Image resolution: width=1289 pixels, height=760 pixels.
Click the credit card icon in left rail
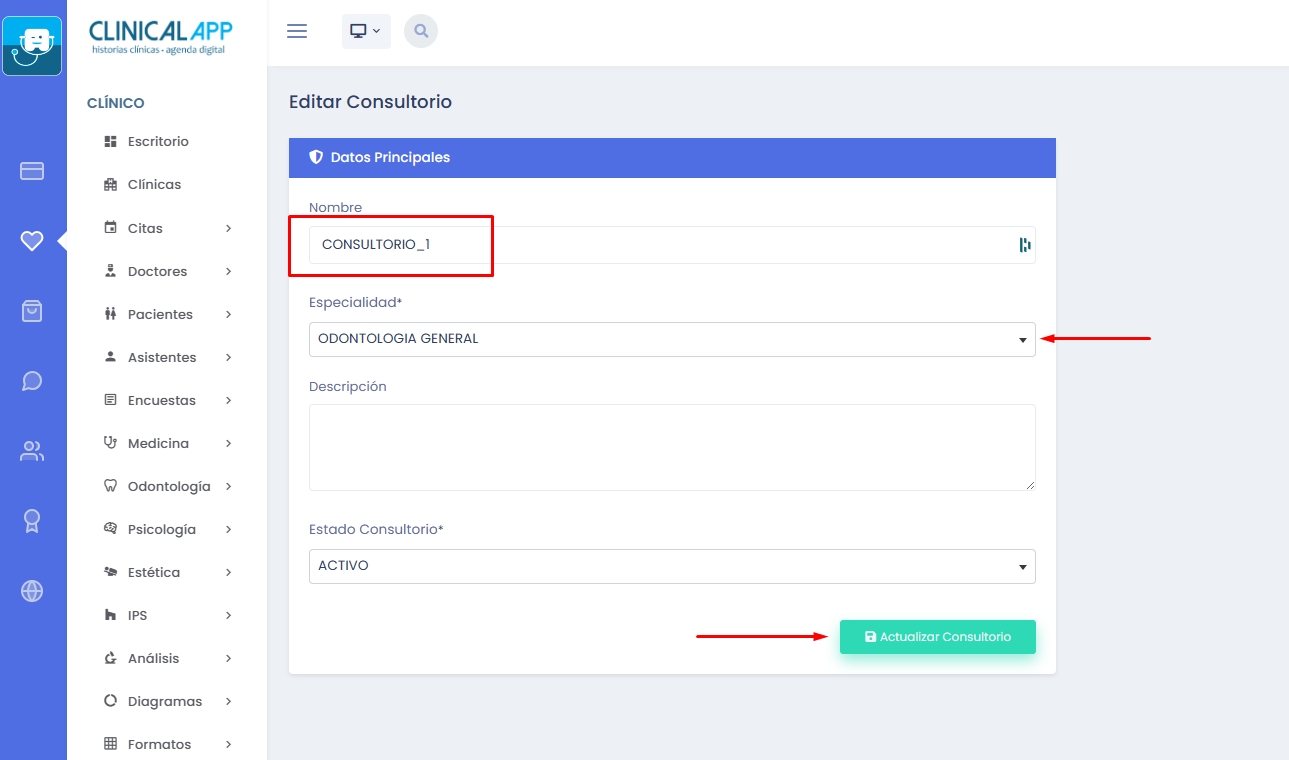click(32, 171)
